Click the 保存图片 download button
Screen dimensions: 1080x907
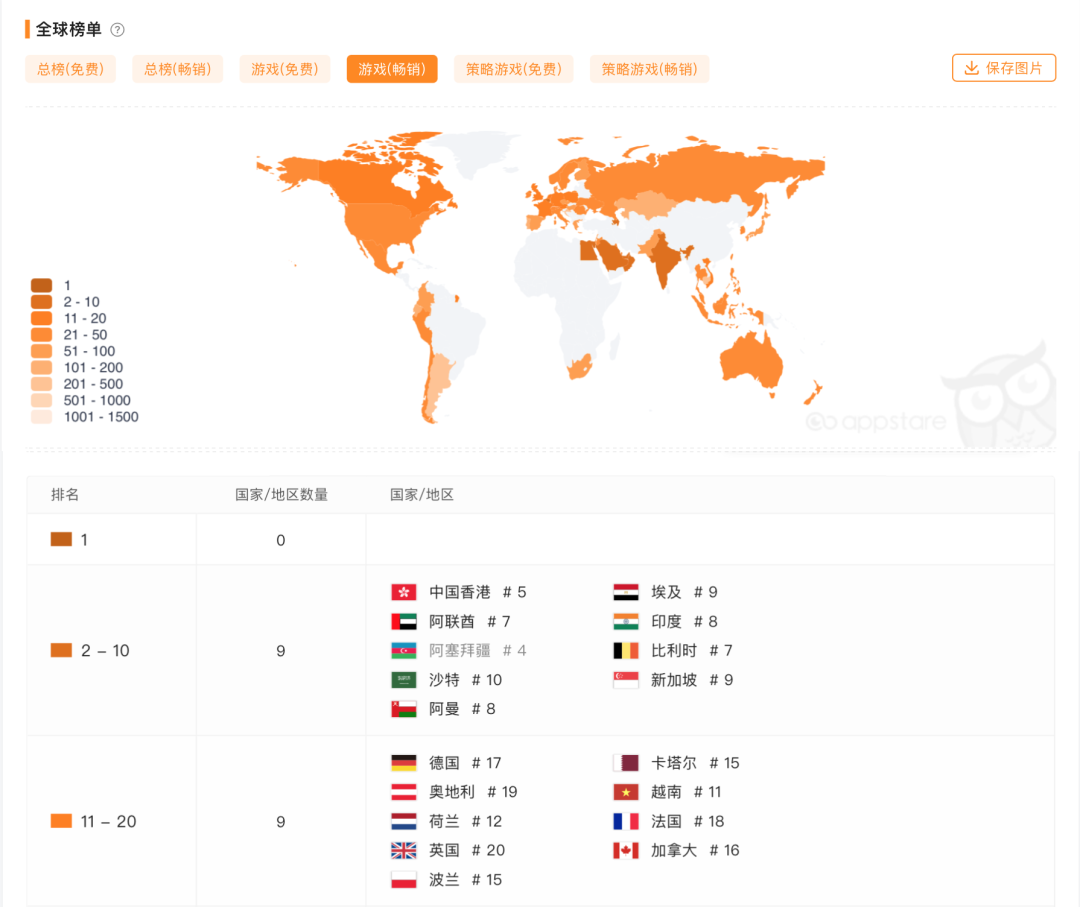point(1003,68)
